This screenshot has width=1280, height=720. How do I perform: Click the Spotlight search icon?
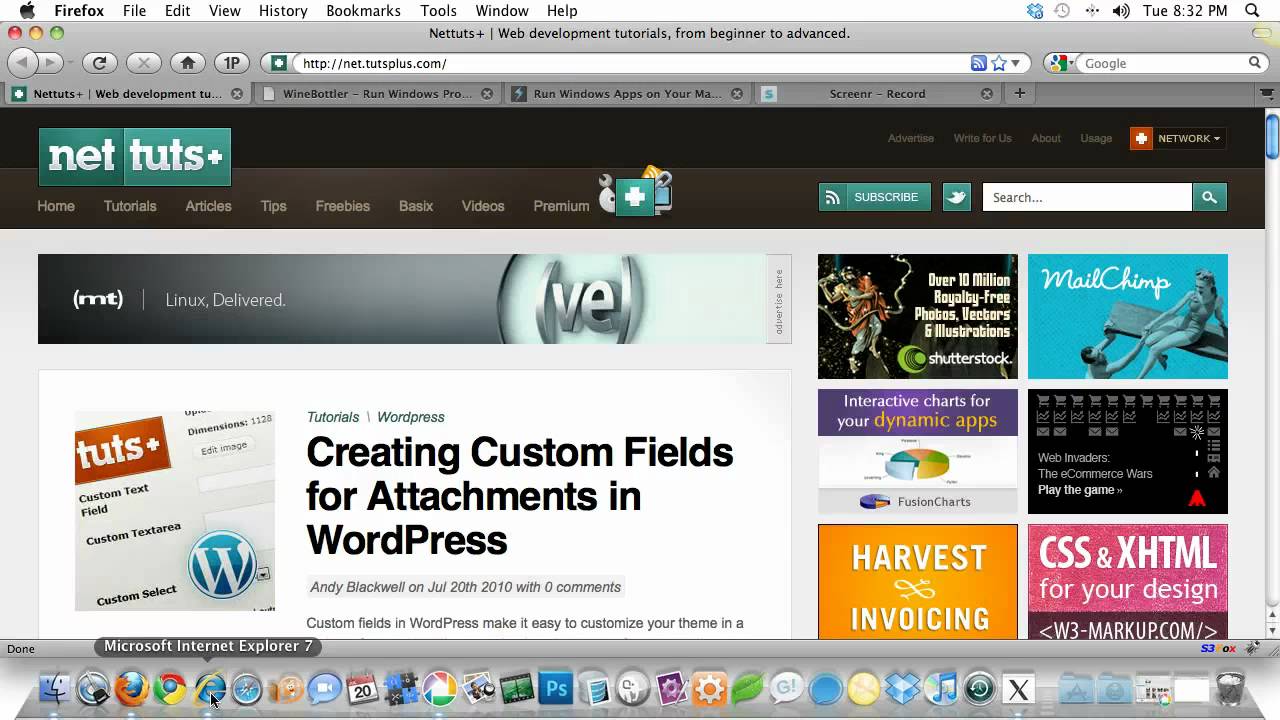point(1252,11)
